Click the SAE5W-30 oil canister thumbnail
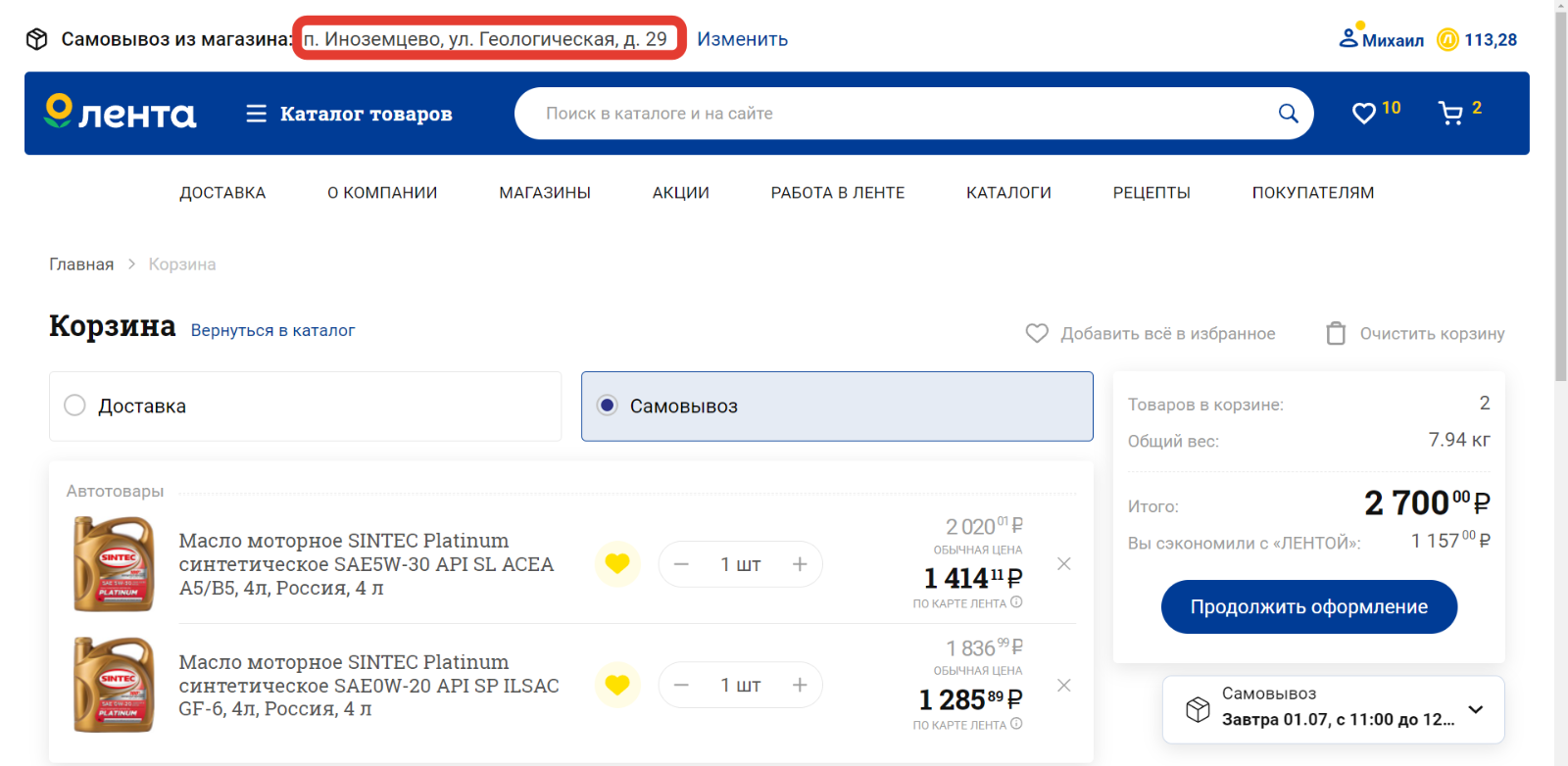 click(115, 564)
